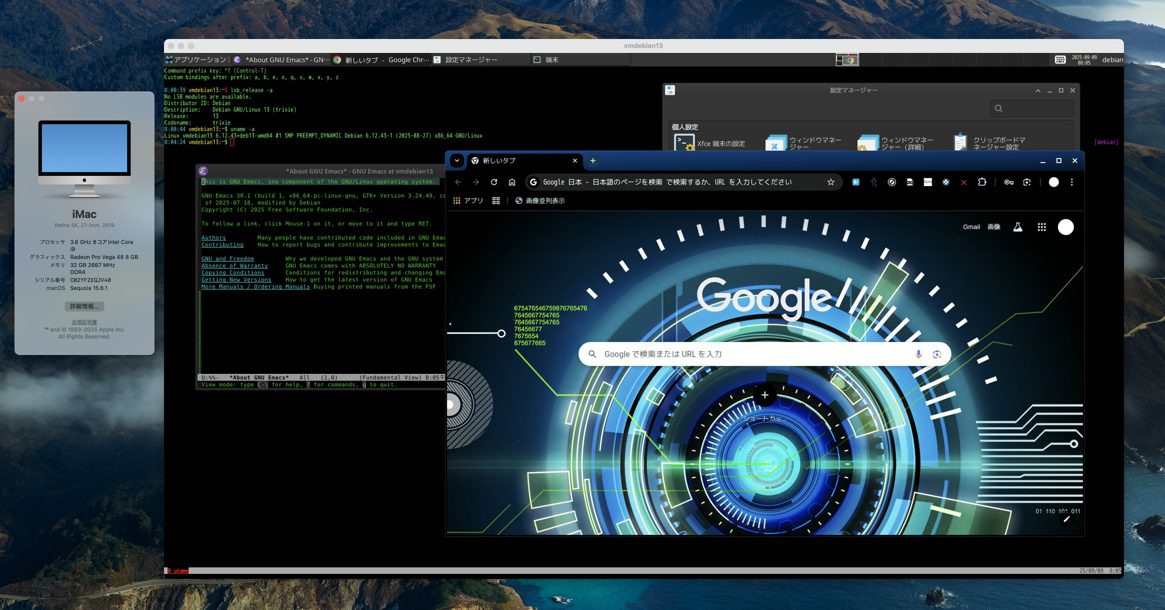Viewport: 1165px width, 610px height.
Task: Bookmark this page with the star icon
Action: 831,182
